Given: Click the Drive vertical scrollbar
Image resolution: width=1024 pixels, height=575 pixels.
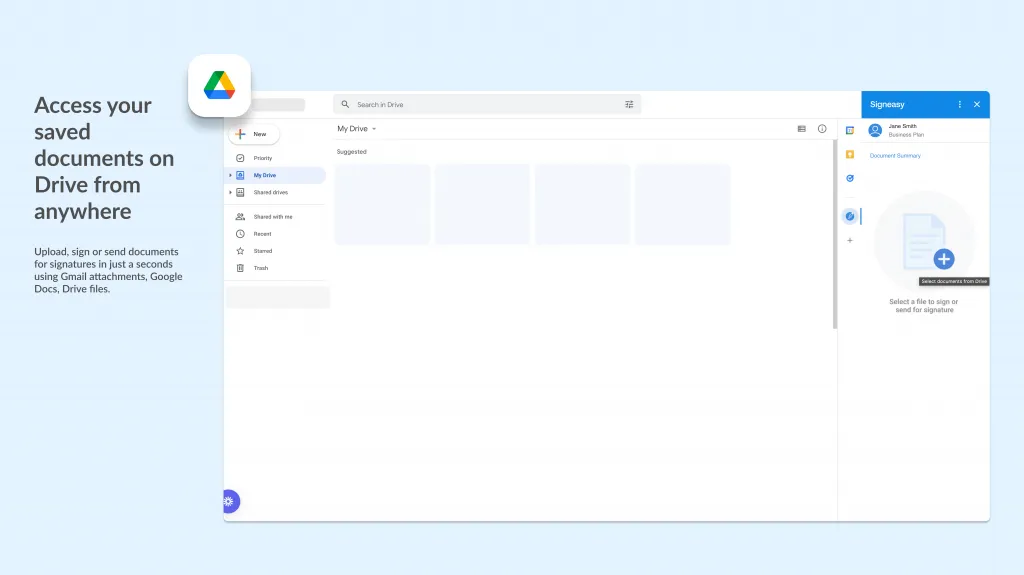Looking at the screenshot, I should coord(835,234).
